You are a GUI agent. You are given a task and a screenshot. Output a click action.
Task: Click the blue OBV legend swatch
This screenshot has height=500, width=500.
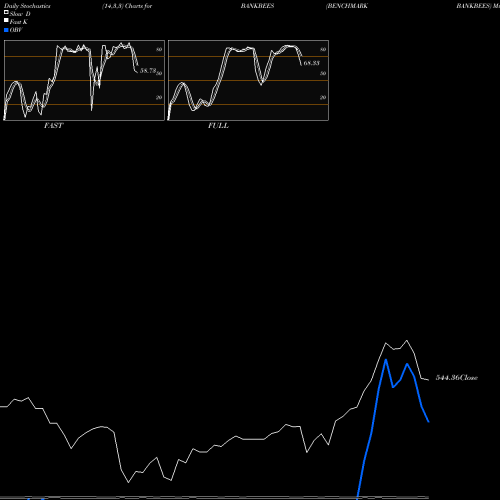click(6, 30)
